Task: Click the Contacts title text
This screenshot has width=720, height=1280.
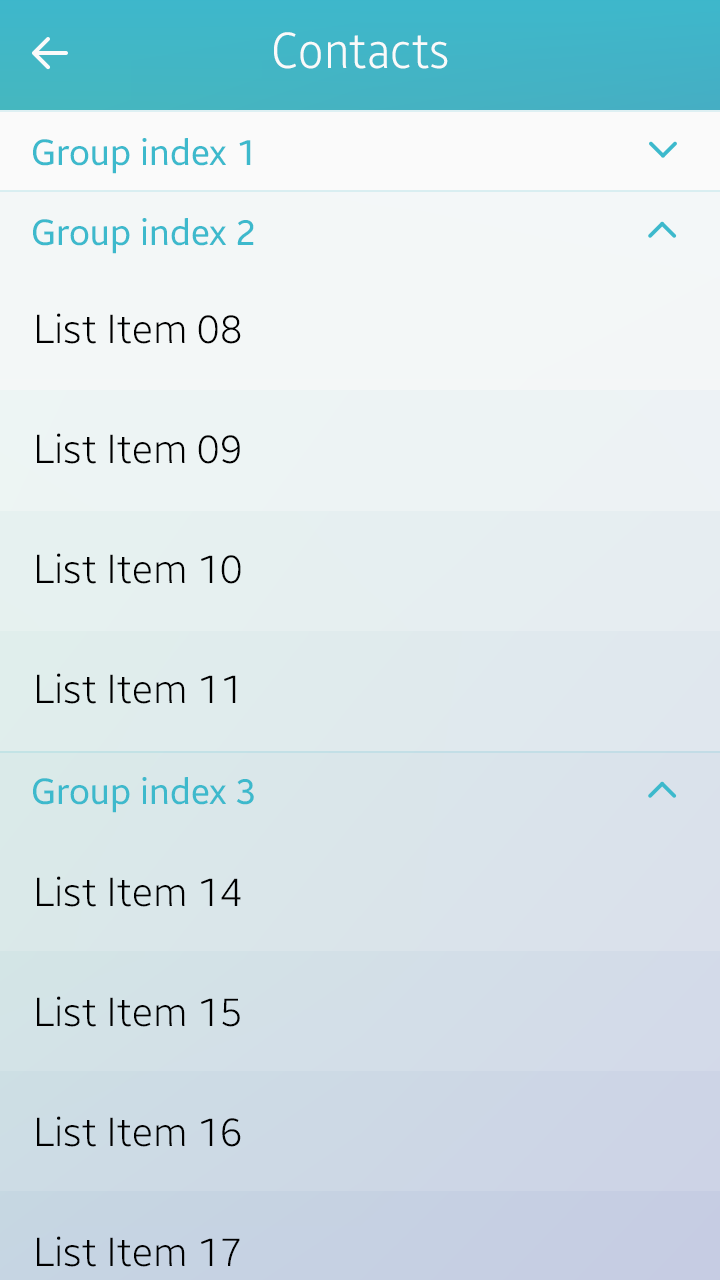Action: 360,52
